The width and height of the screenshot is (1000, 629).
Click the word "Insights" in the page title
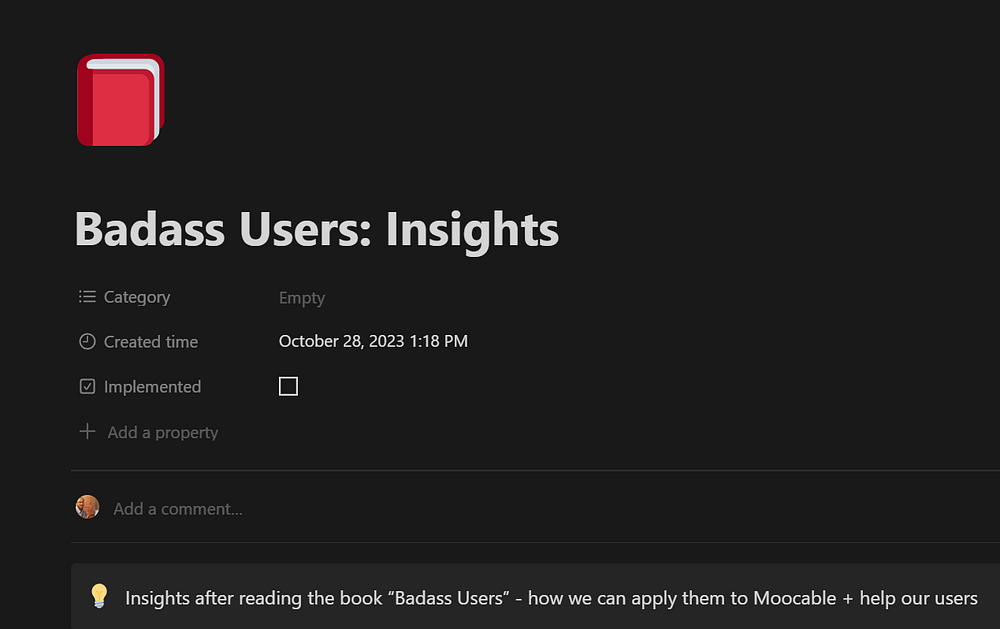(x=472, y=229)
